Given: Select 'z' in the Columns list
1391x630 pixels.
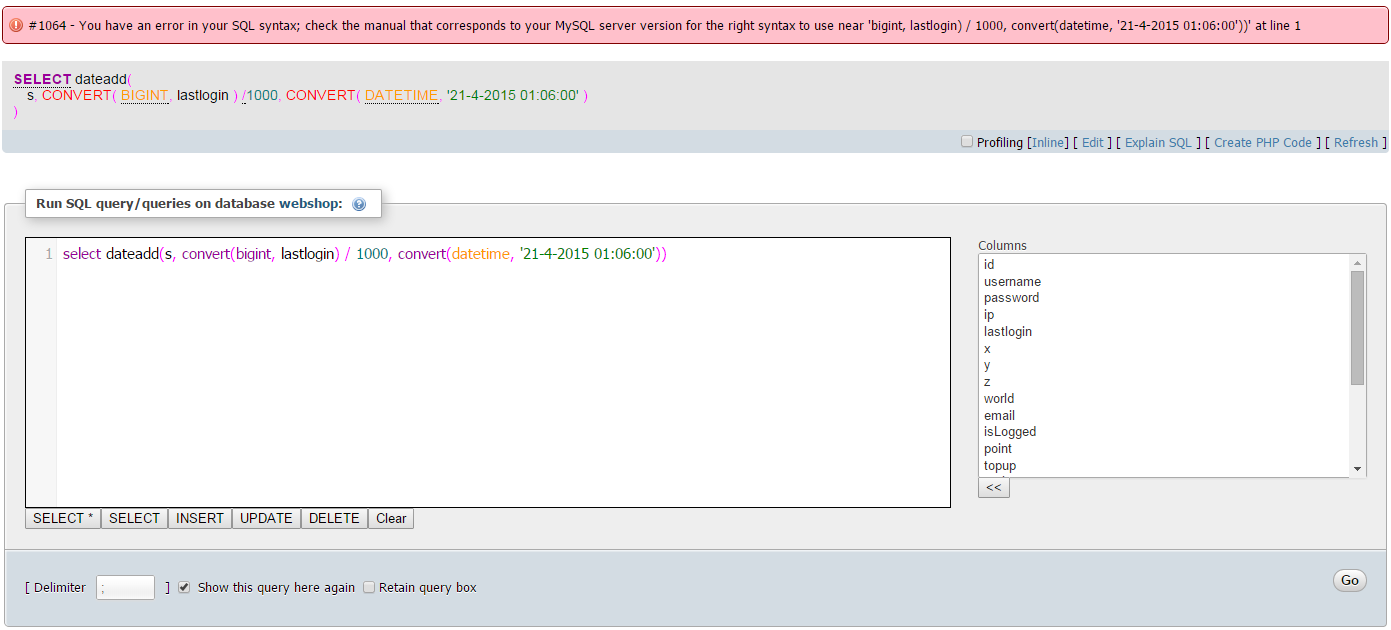Looking at the screenshot, I should (1164, 382).
